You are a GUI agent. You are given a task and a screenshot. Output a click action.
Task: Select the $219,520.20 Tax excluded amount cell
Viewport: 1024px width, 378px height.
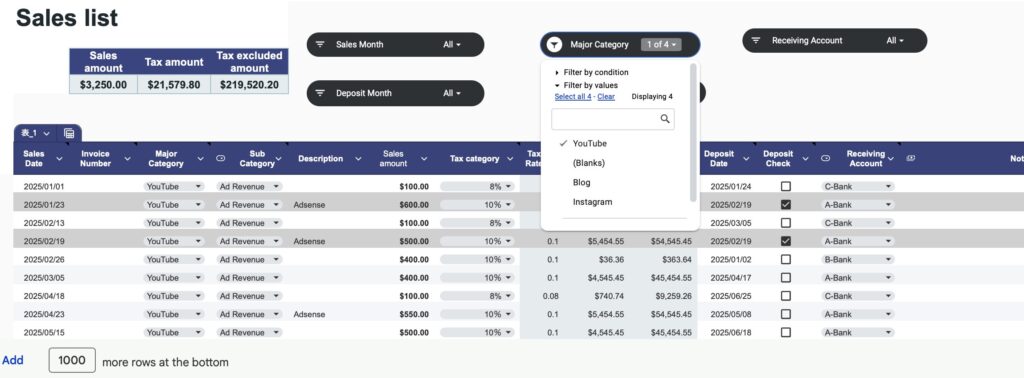tap(249, 84)
